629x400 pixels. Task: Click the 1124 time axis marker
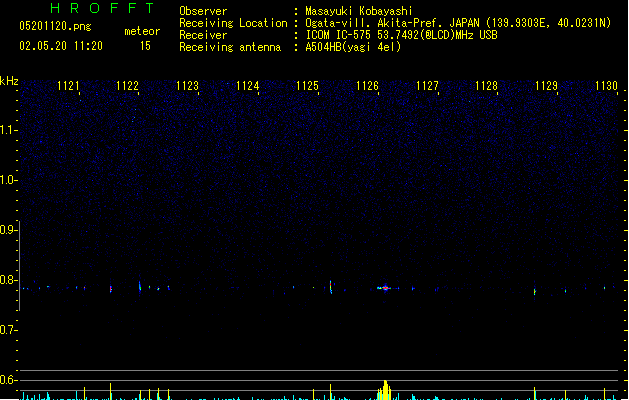(x=248, y=86)
